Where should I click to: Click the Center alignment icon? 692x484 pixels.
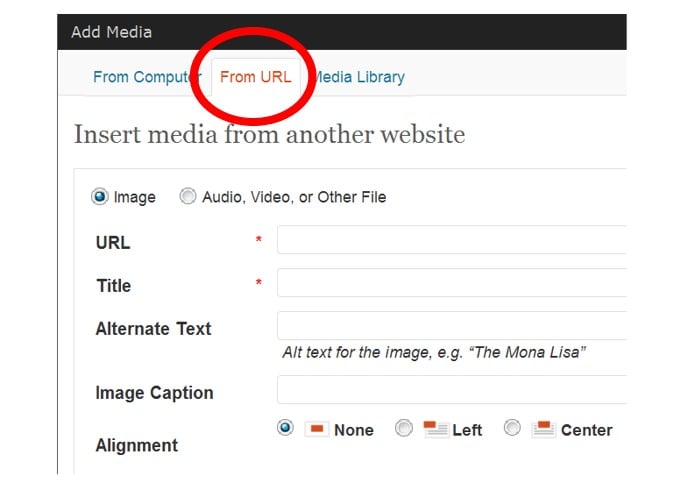click(x=544, y=429)
